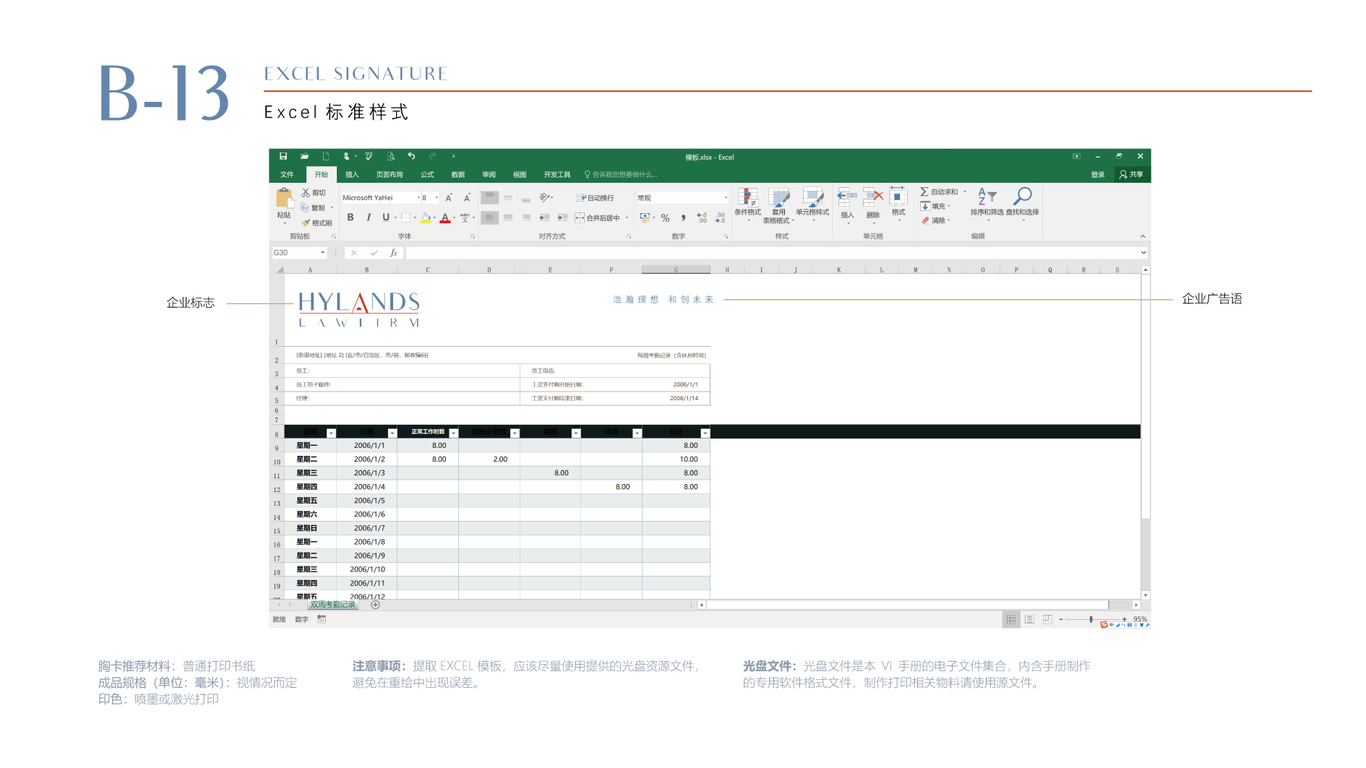Click the New blank document icon
The image size is (1366, 768).
325,157
